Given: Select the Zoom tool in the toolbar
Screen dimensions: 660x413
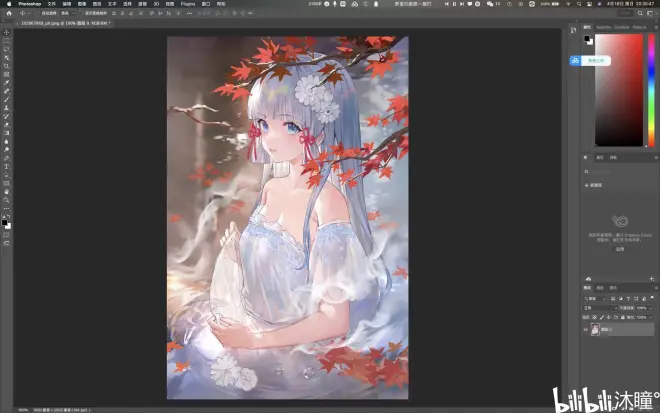Looking at the screenshot, I should [x=6, y=200].
